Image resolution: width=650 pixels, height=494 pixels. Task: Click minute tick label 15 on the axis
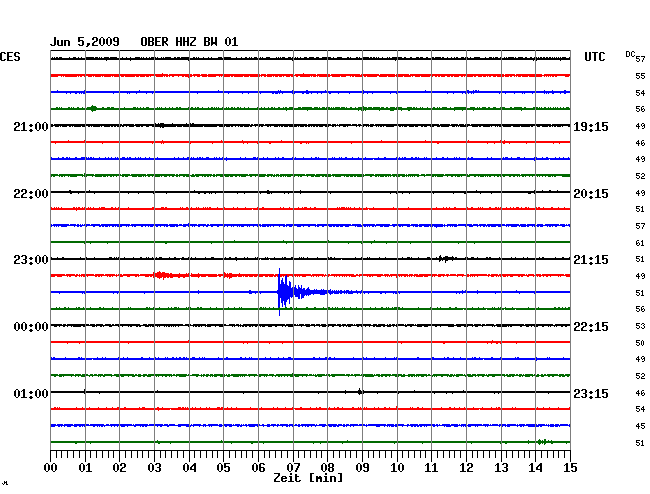[570, 467]
